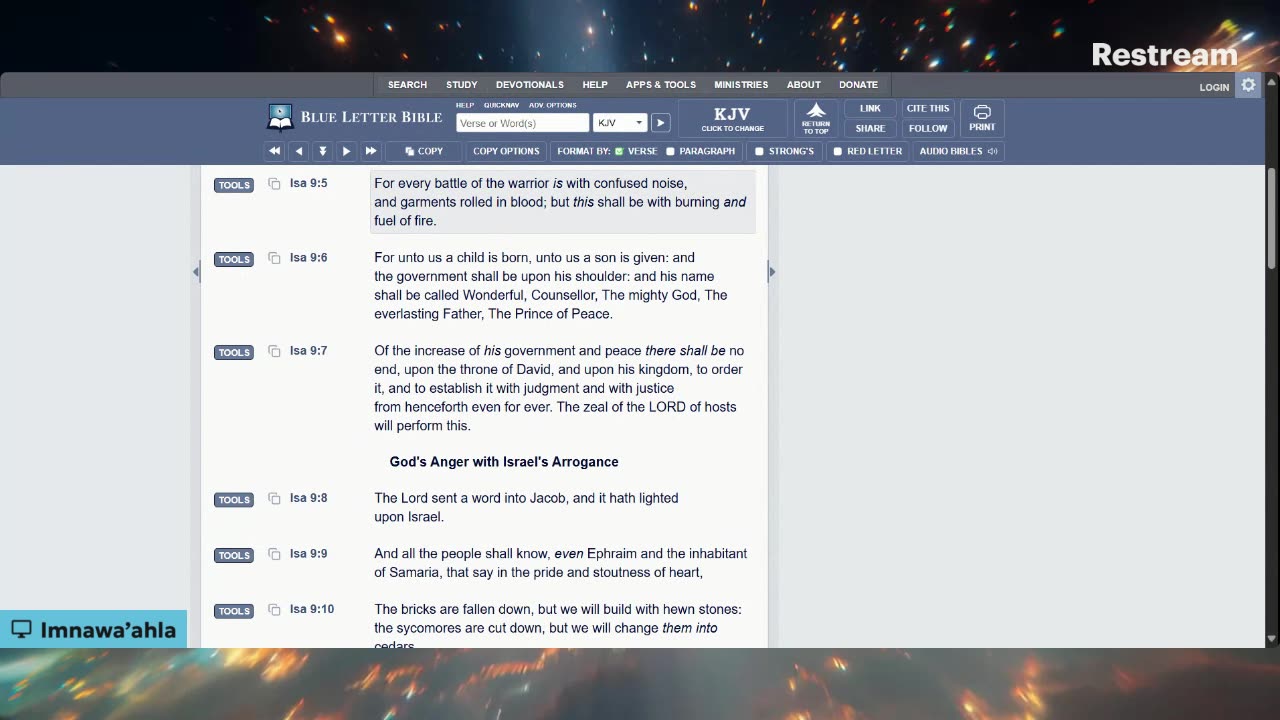
Task: Open Copy Options menu
Action: click(x=506, y=151)
